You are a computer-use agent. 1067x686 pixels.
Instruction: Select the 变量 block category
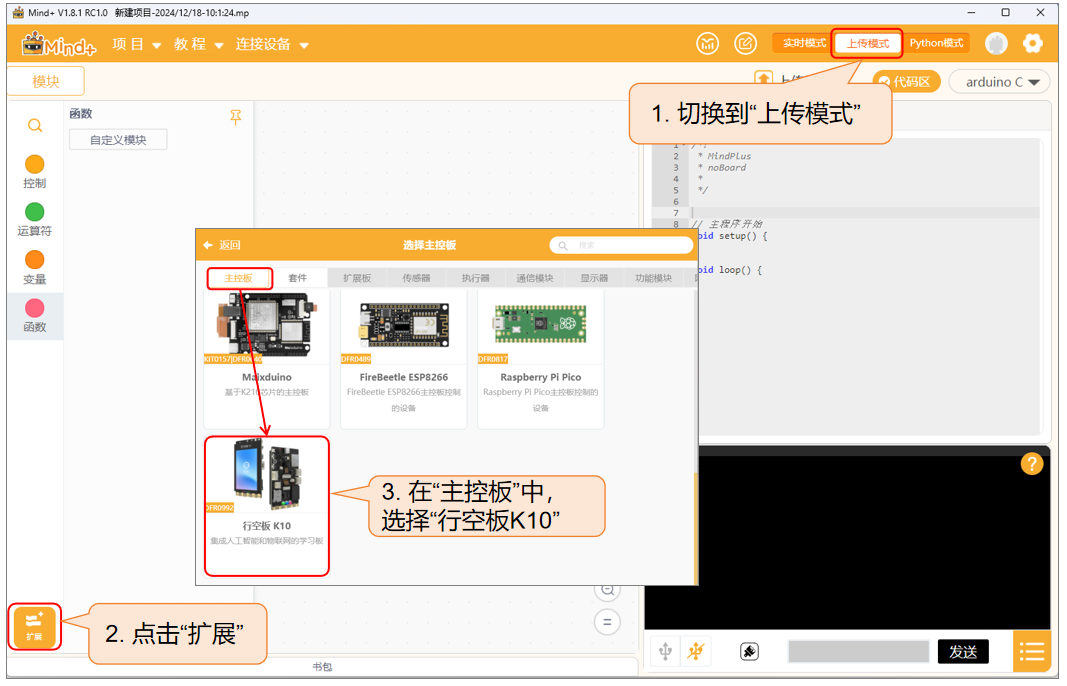pyautogui.click(x=35, y=267)
